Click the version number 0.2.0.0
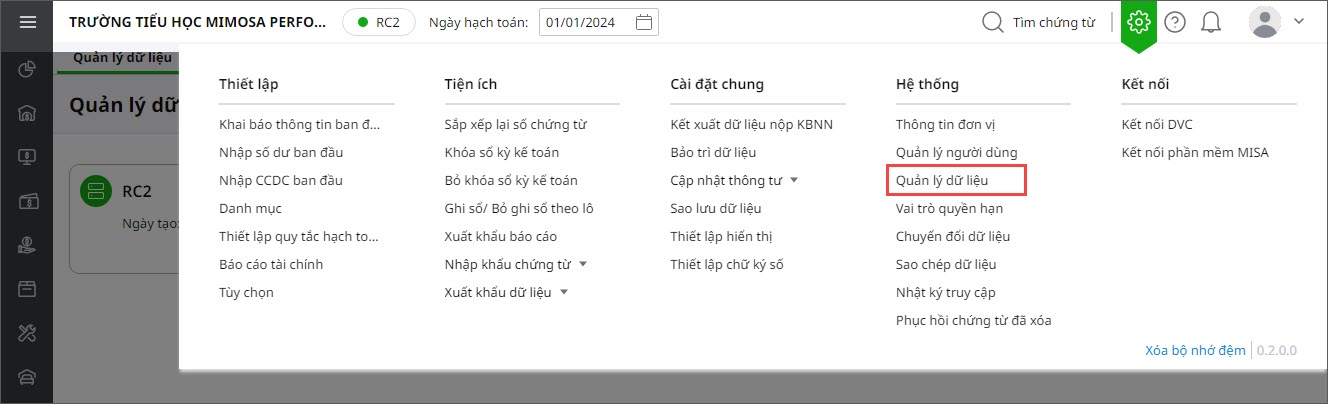Viewport: 1328px width, 404px height. tap(1276, 350)
